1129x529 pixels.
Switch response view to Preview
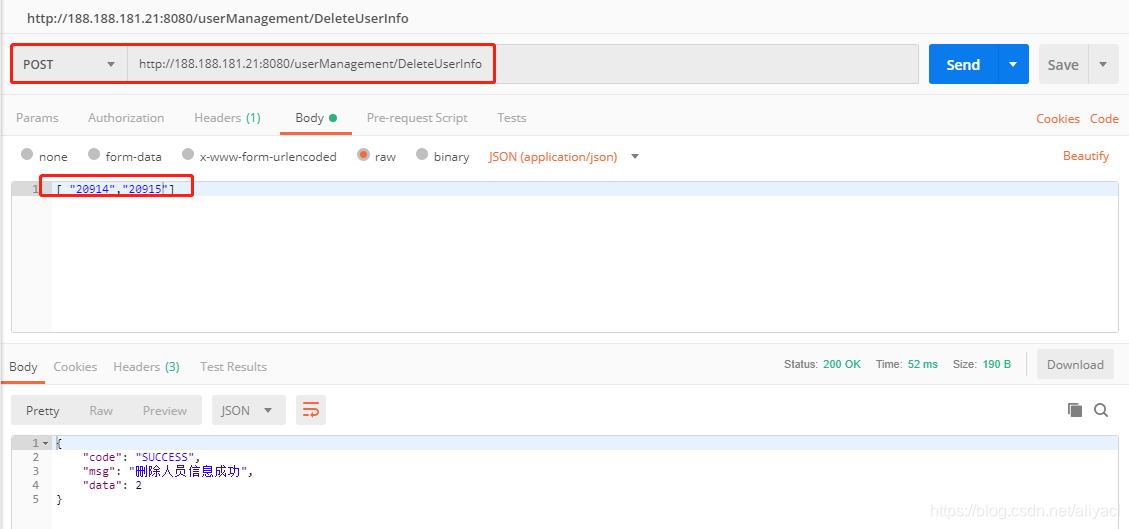click(165, 410)
